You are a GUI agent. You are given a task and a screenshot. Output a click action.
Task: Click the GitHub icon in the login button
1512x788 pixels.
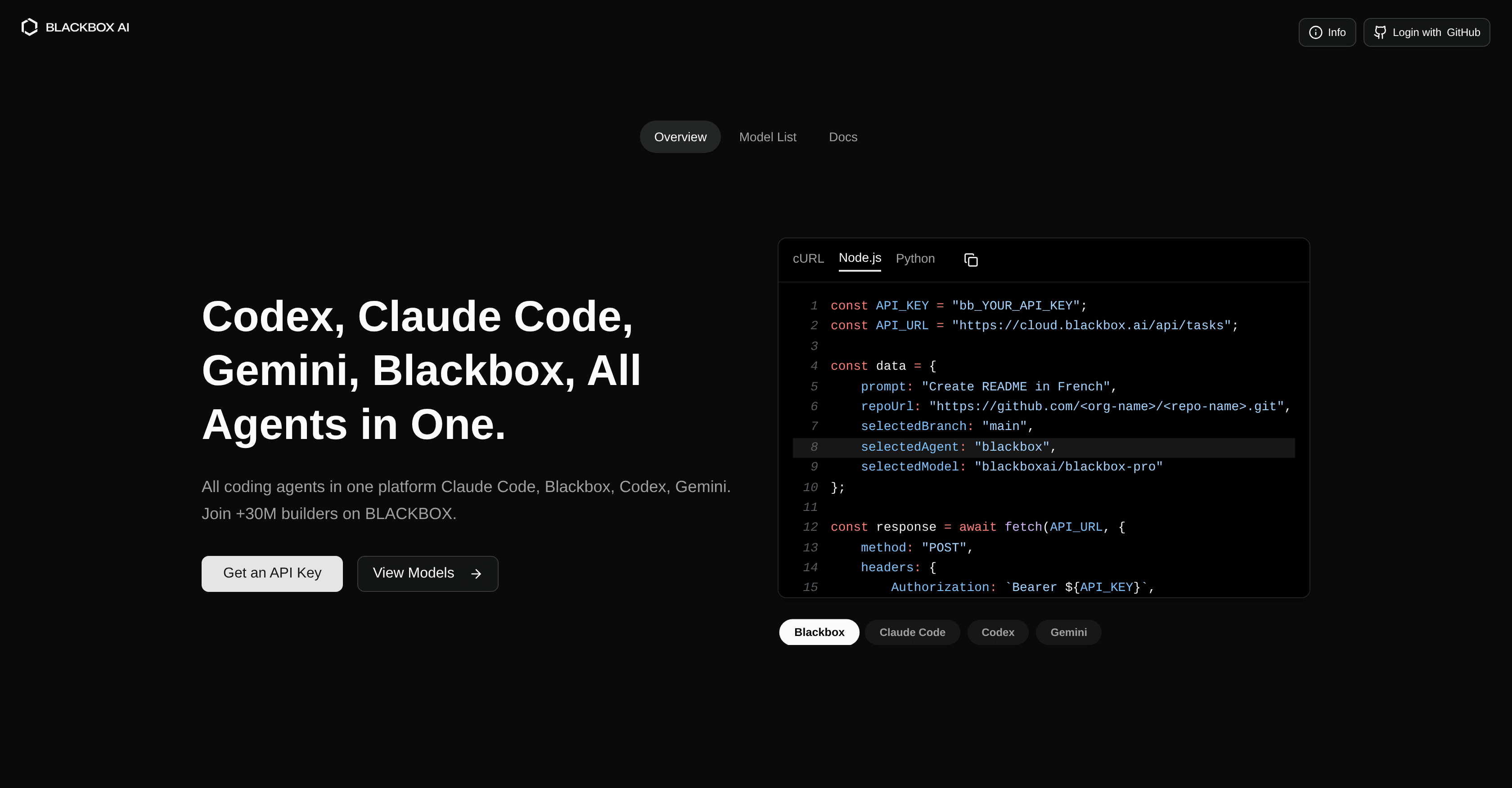click(1381, 32)
